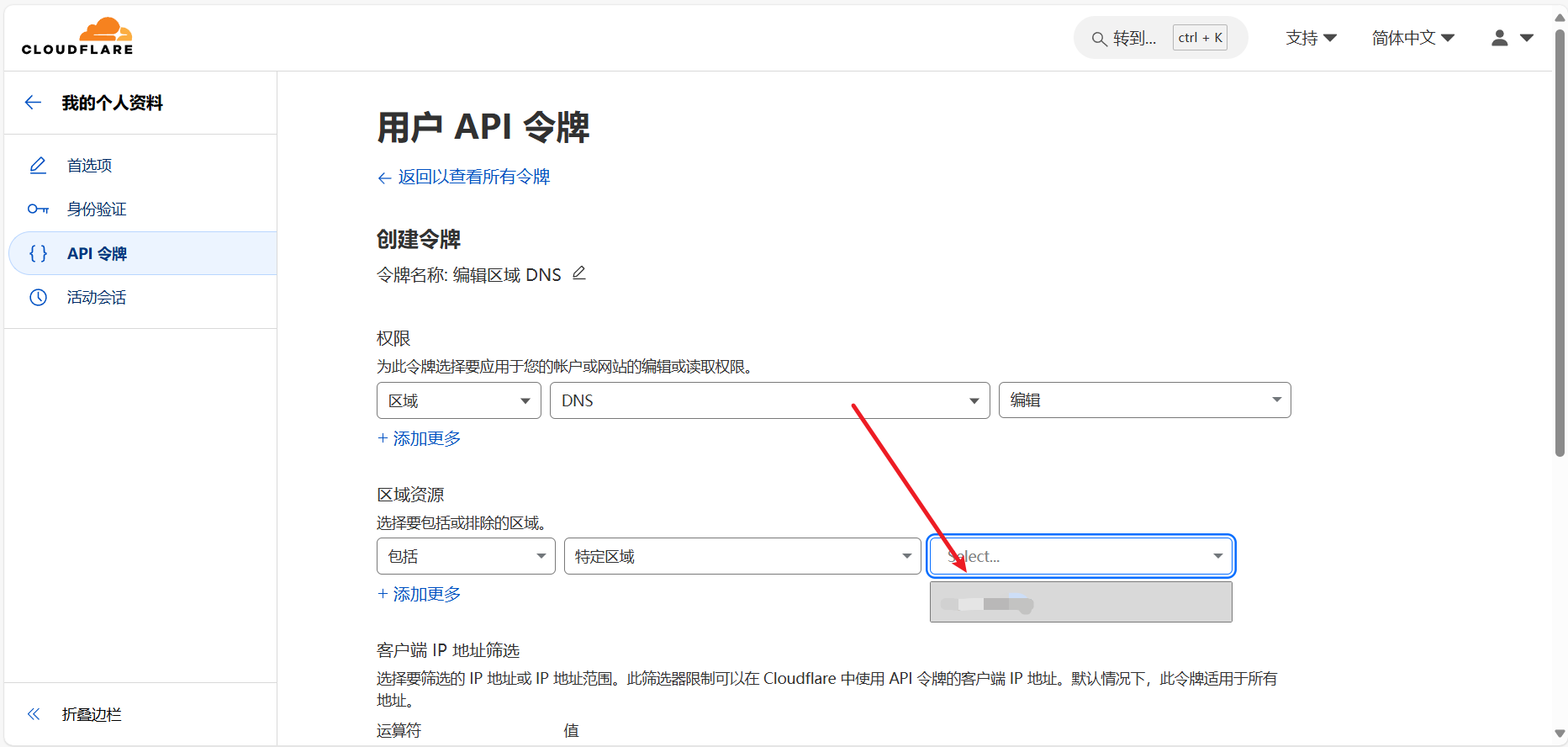Click 添加更多 under 区域资源
The image size is (1568, 747).
(x=420, y=594)
